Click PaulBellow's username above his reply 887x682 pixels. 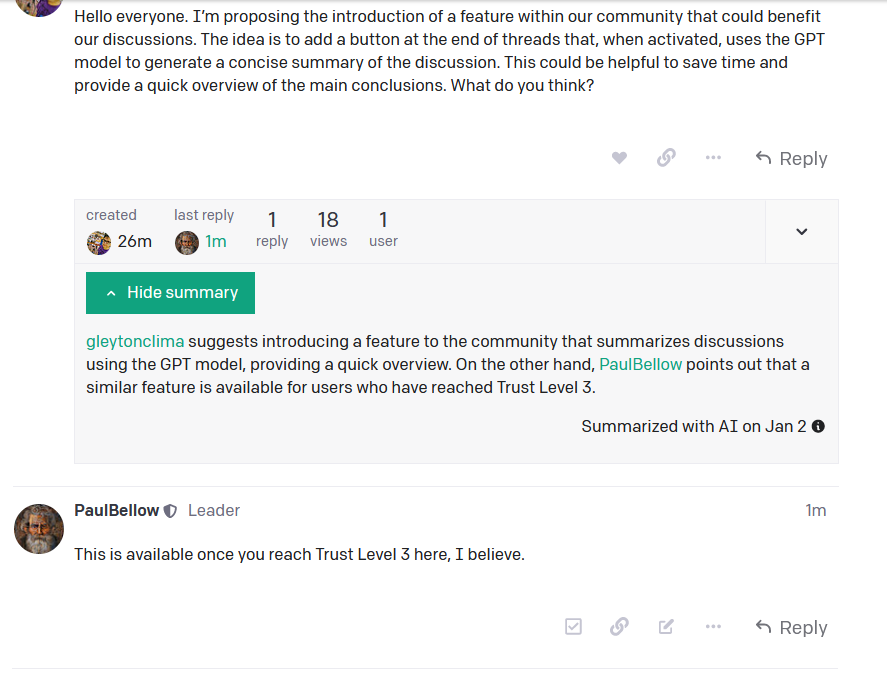[117, 510]
